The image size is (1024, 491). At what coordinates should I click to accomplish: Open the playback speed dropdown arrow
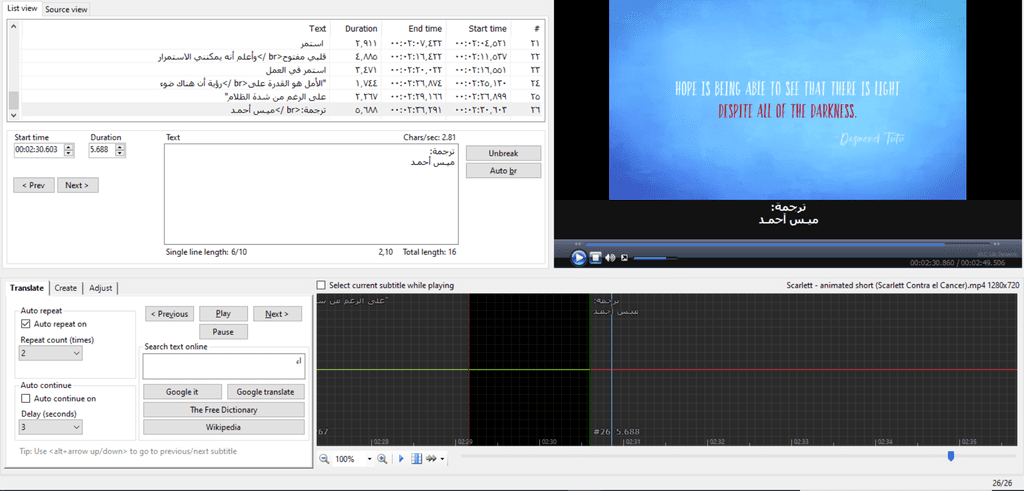click(x=443, y=460)
